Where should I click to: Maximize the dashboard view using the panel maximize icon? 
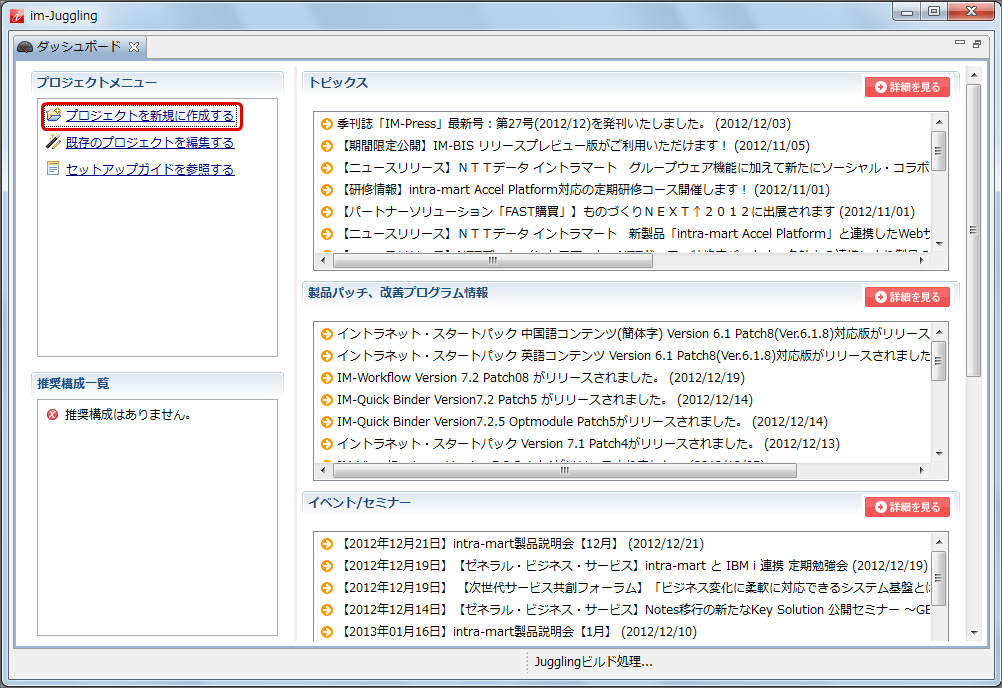coord(976,43)
